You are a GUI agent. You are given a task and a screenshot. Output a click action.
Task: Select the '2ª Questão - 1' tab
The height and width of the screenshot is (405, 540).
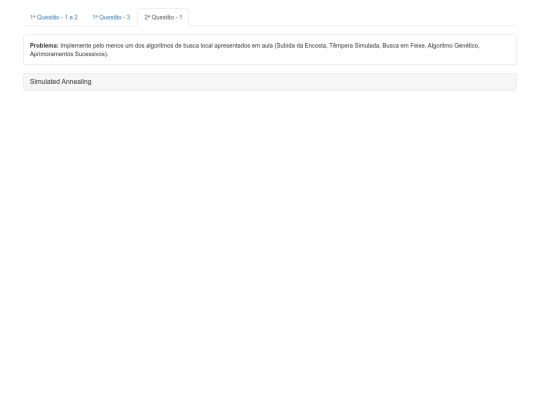(163, 17)
